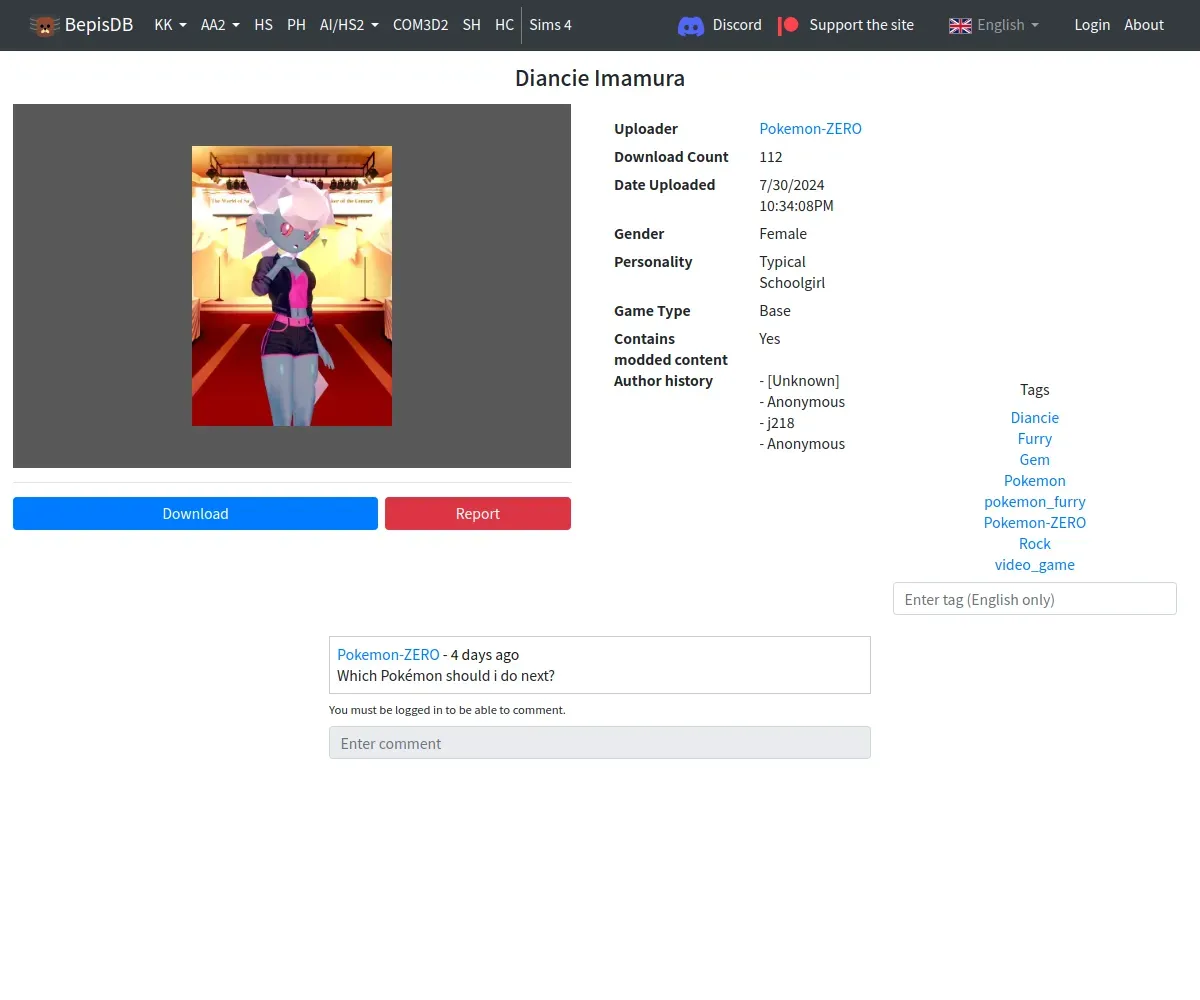1200x1000 pixels.
Task: Click the Patreon support icon
Action: click(x=789, y=25)
